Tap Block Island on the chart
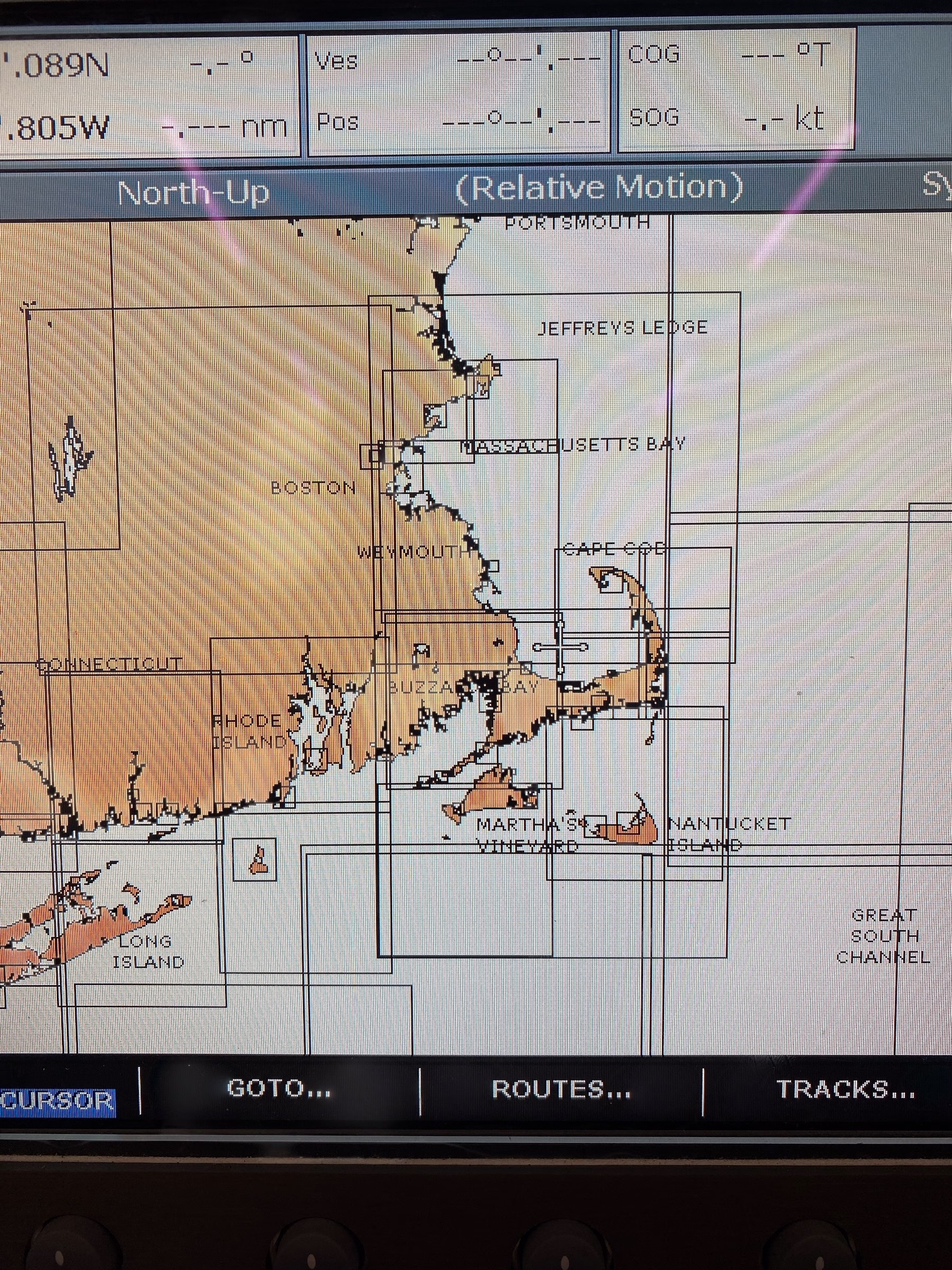Viewport: 952px width, 1270px height. (258, 862)
